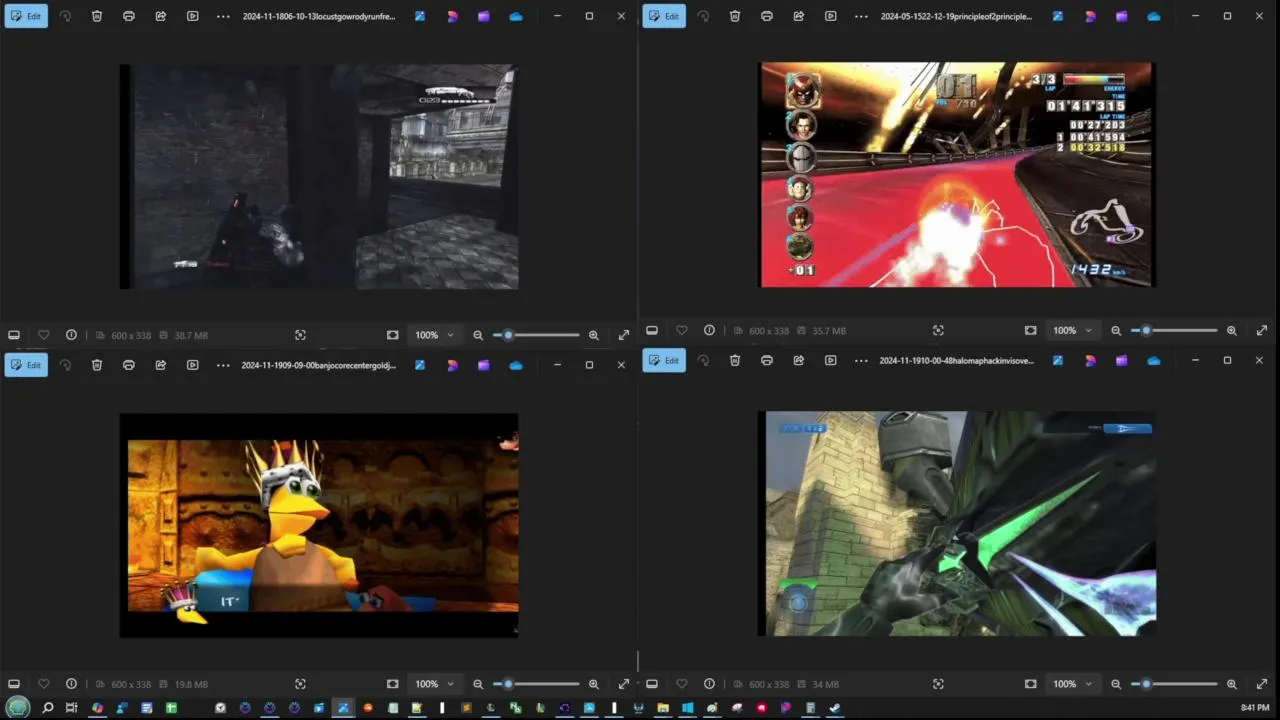Screen dimensions: 1280x720
Task: Fit banjo image to window
Action: click(x=393, y=684)
